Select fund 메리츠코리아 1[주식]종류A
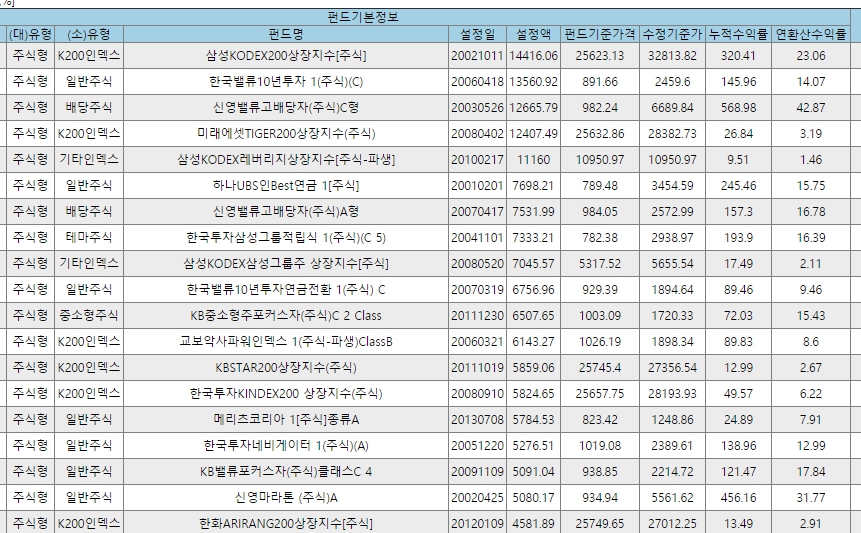 [286, 419]
